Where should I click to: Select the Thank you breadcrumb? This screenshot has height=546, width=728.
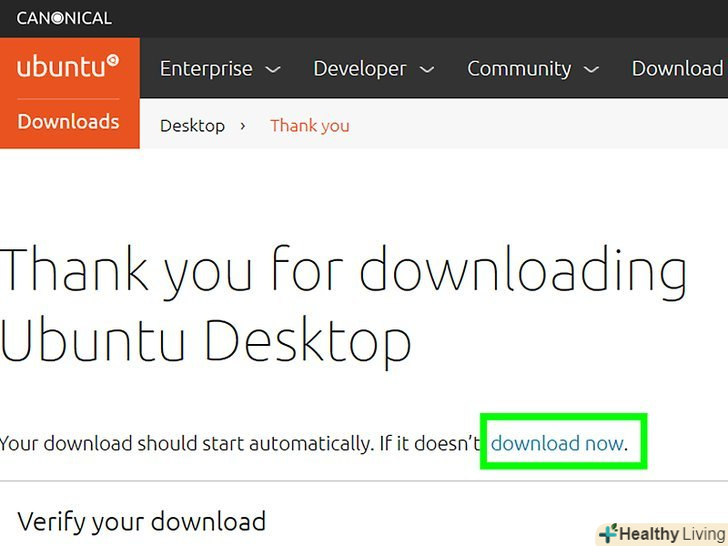310,126
